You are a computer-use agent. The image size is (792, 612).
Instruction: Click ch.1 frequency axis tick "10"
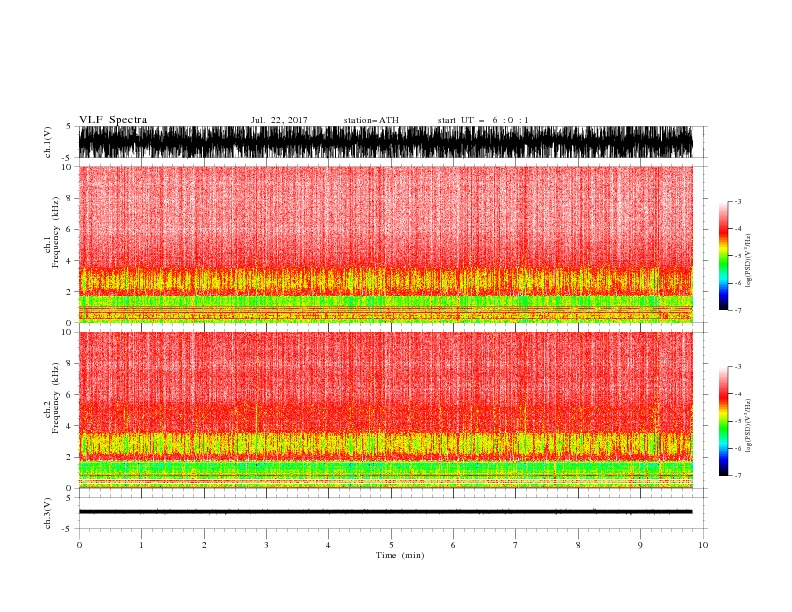(x=67, y=167)
